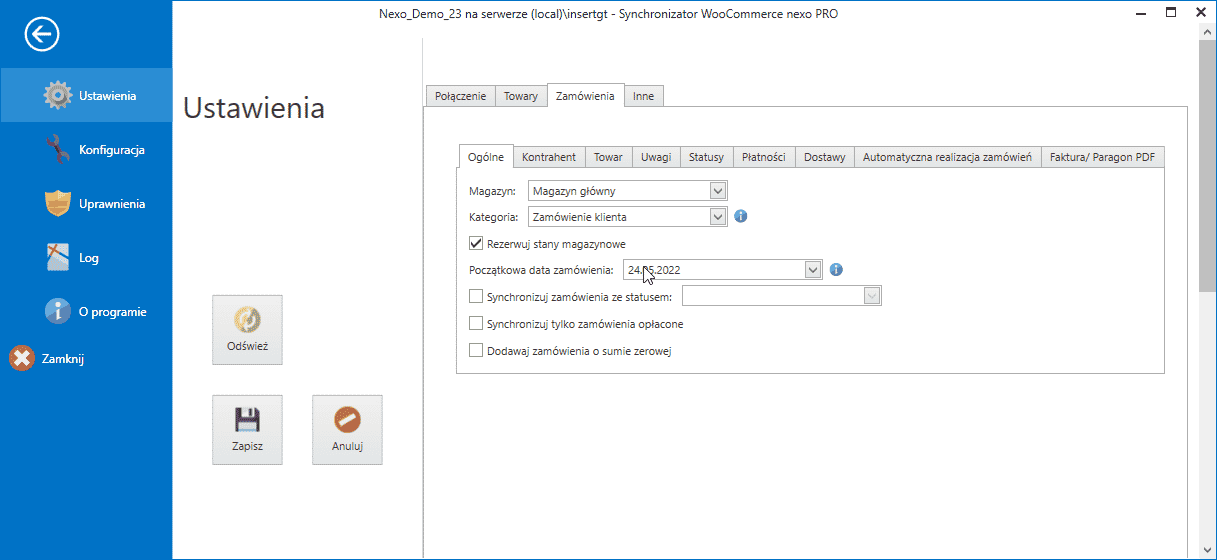
Task: Click the Zamknij sidebar label
Action: [63, 359]
